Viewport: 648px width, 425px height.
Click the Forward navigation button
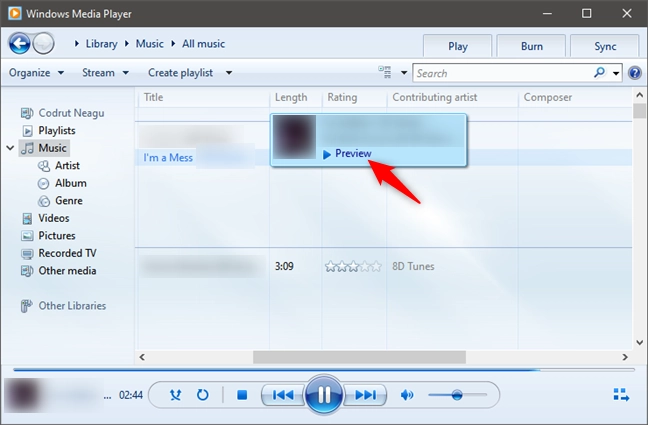[43, 43]
